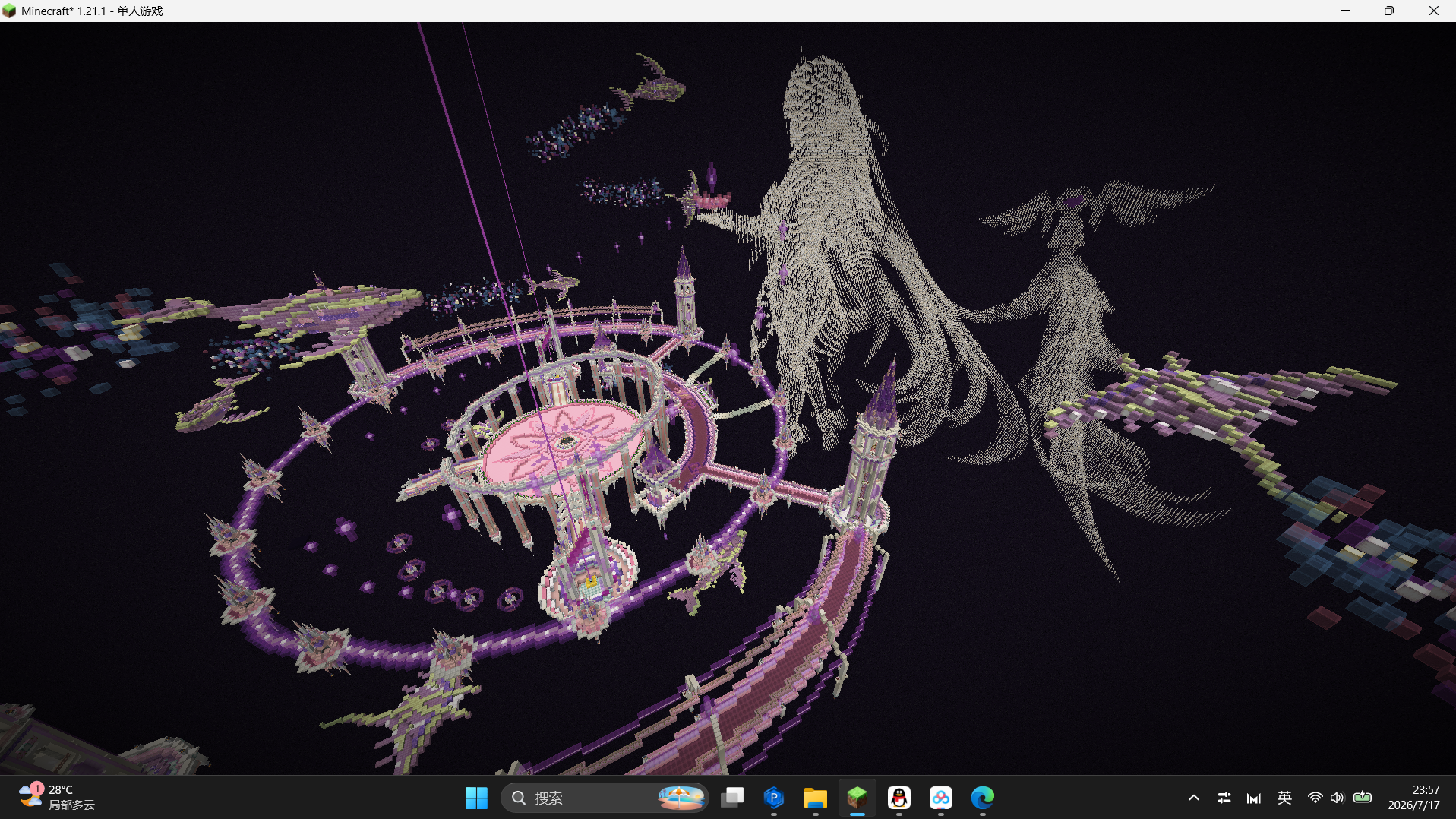
Task: Open Task View on the taskbar
Action: [x=732, y=798]
